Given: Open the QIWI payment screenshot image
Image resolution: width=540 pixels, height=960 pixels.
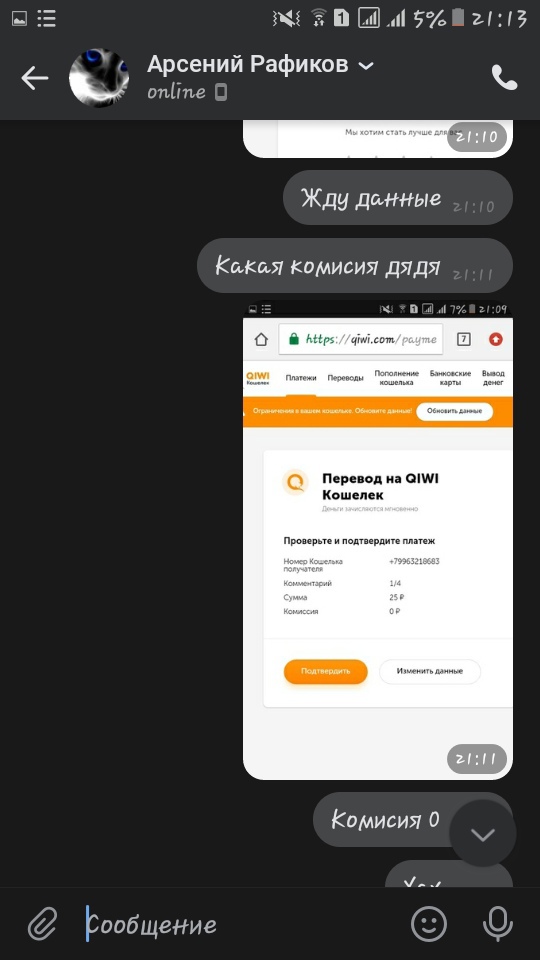Looking at the screenshot, I should pyautogui.click(x=378, y=539).
